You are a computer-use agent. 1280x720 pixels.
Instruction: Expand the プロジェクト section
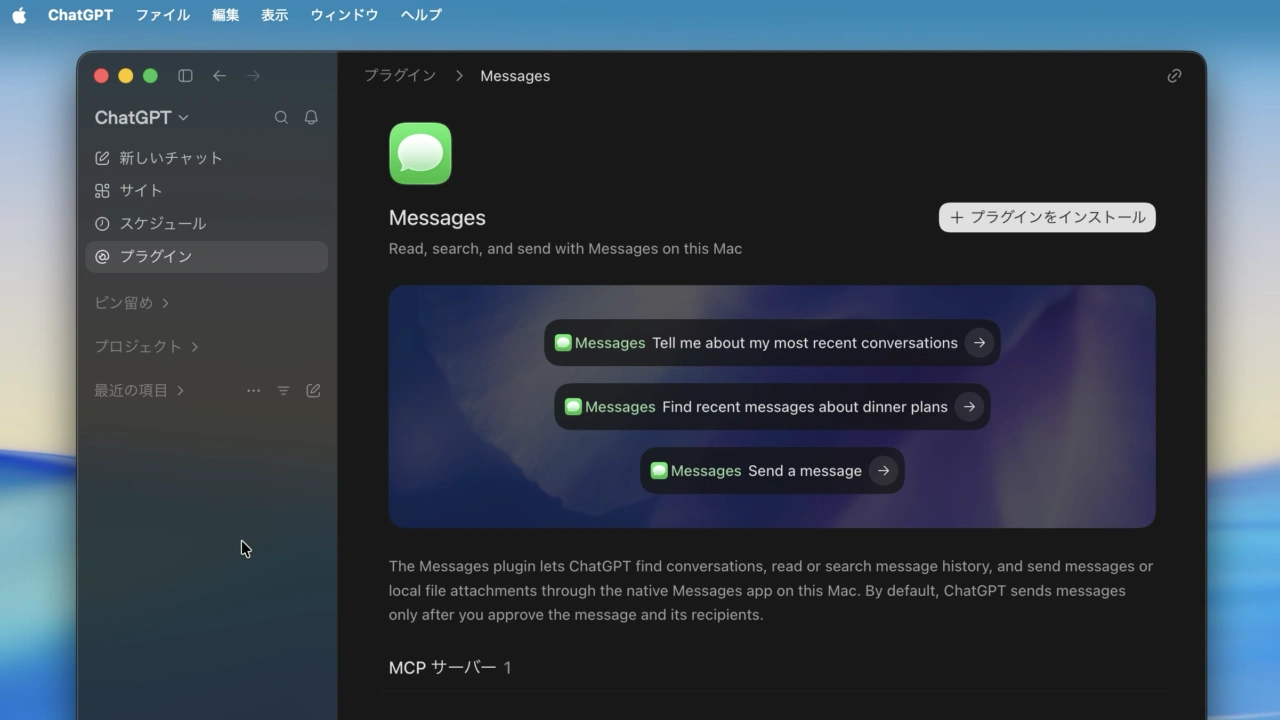tap(146, 347)
